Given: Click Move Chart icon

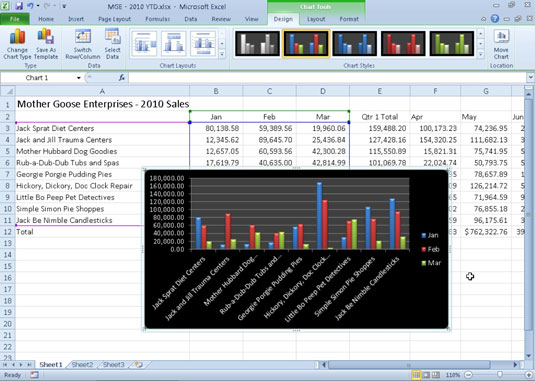Looking at the screenshot, I should (501, 44).
